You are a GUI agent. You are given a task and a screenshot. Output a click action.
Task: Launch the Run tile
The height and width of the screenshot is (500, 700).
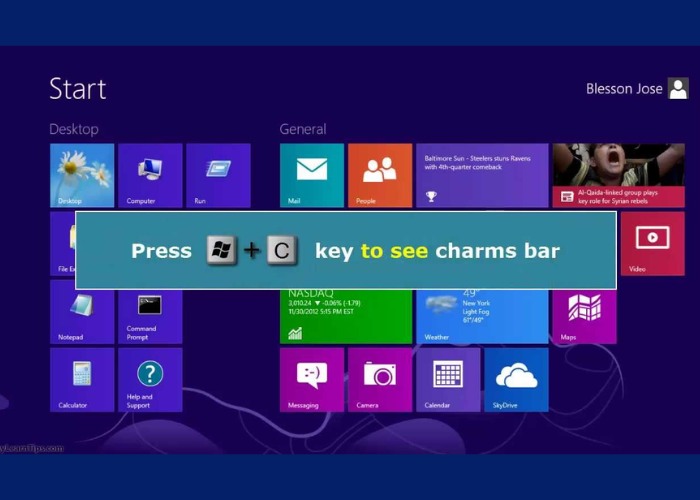pos(218,175)
